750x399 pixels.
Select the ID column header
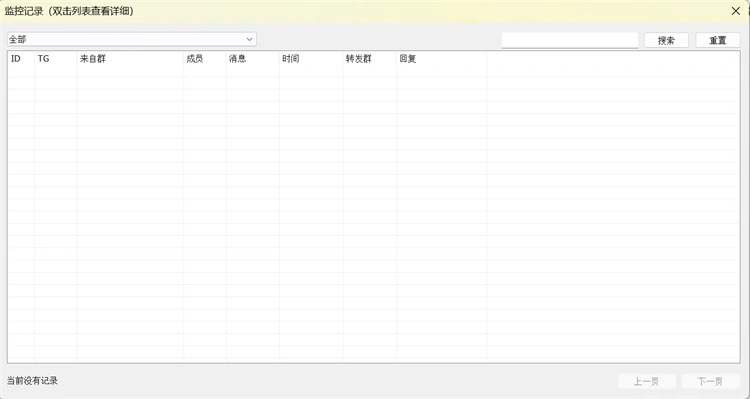point(21,59)
